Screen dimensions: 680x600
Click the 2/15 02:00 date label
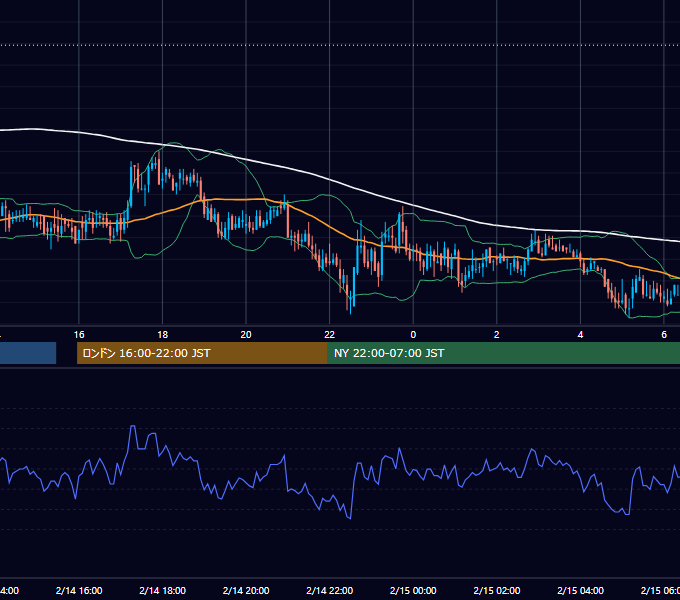497,590
